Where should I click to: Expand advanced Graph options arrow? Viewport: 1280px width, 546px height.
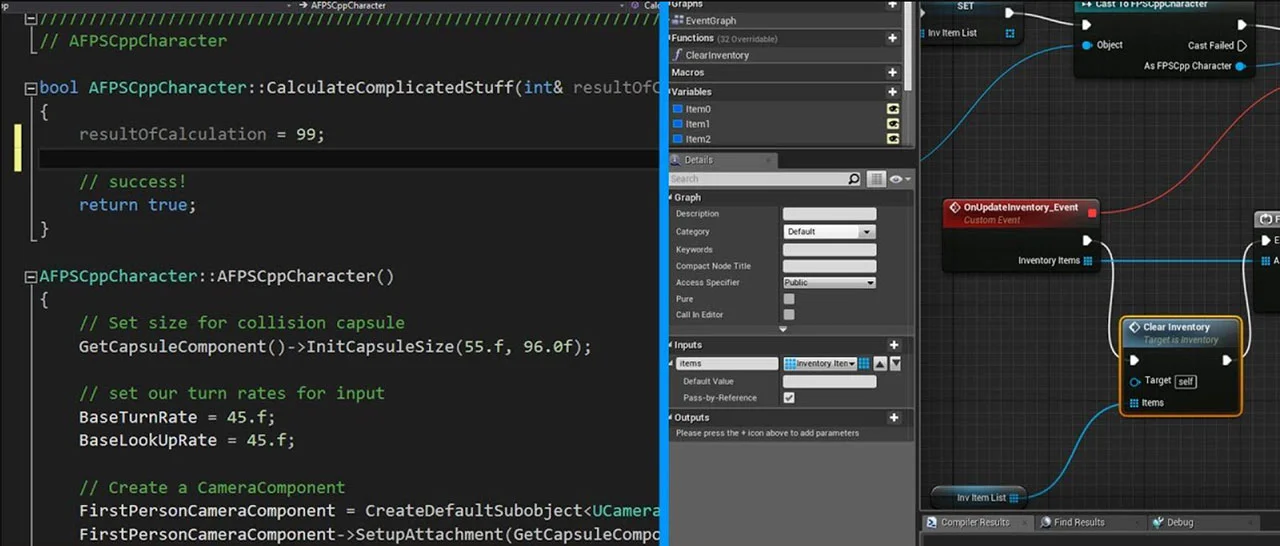783,329
